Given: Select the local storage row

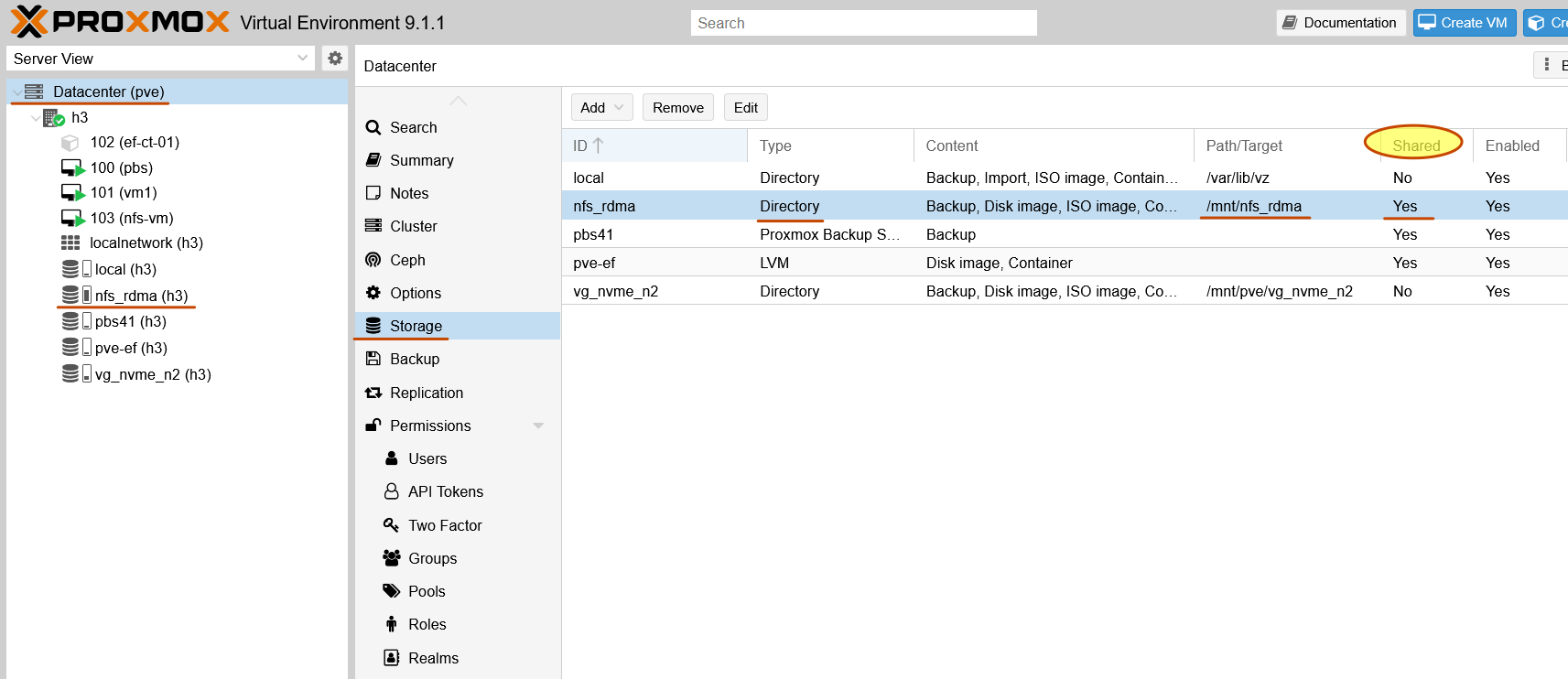Looking at the screenshot, I should pos(1065,178).
